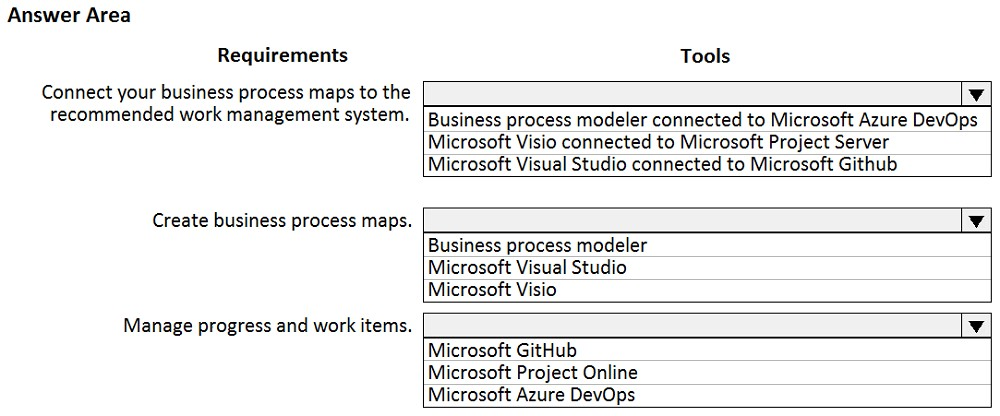Open the first Tools dropdown arrow

(975, 94)
